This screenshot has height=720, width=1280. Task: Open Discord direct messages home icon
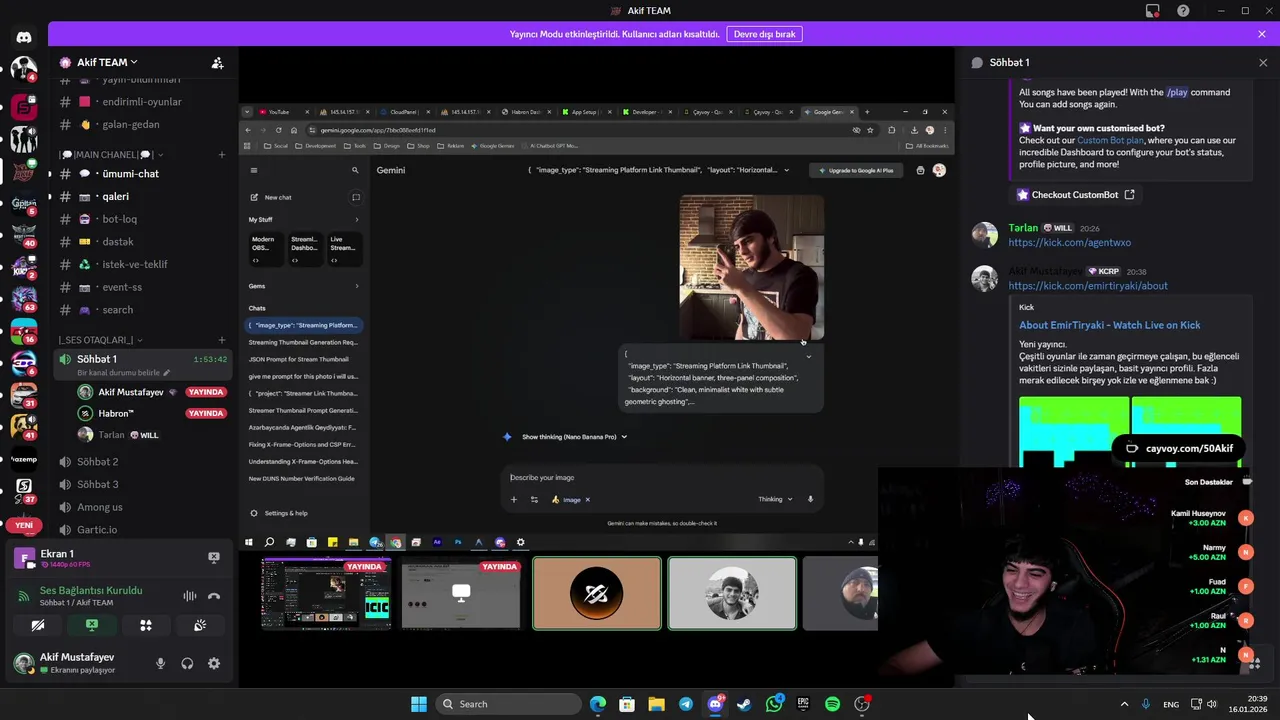24,37
